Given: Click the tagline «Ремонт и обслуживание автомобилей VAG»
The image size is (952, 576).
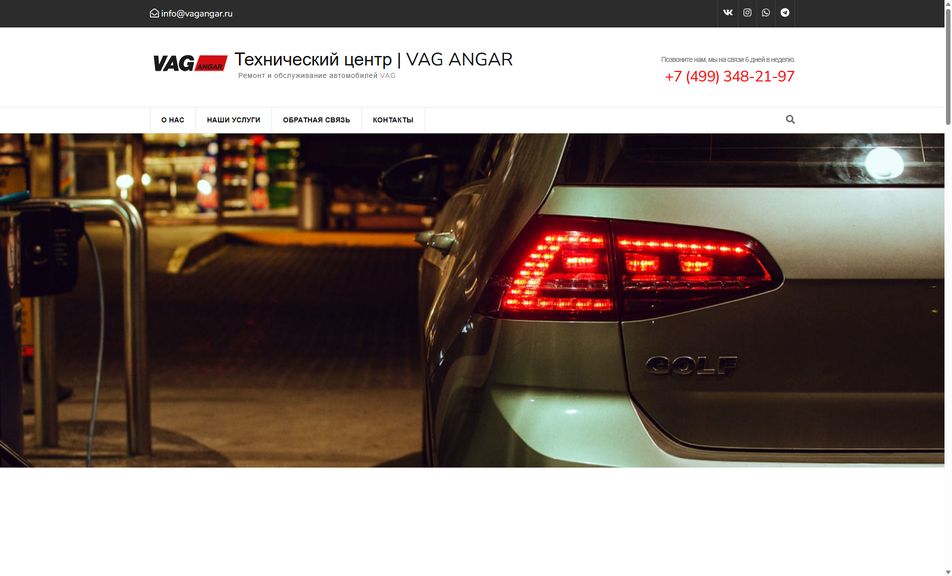Looking at the screenshot, I should pyautogui.click(x=316, y=76).
